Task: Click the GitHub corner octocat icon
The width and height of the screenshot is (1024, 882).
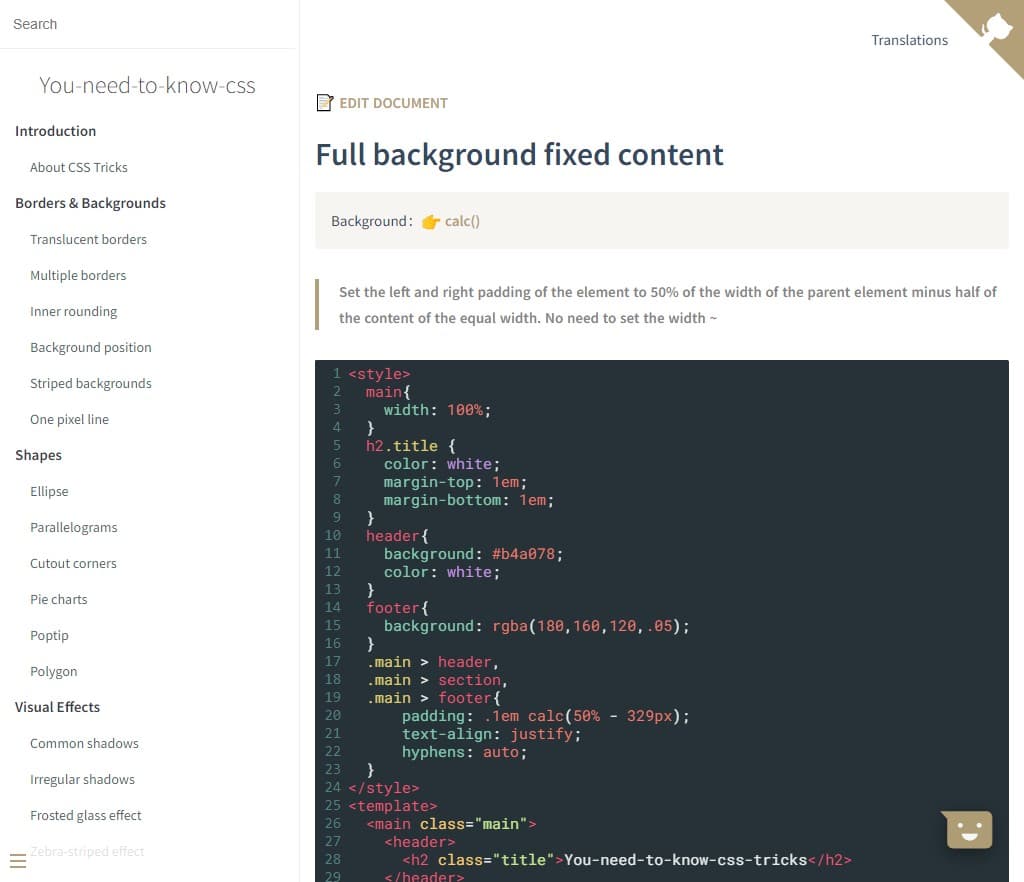Action: click(x=997, y=25)
